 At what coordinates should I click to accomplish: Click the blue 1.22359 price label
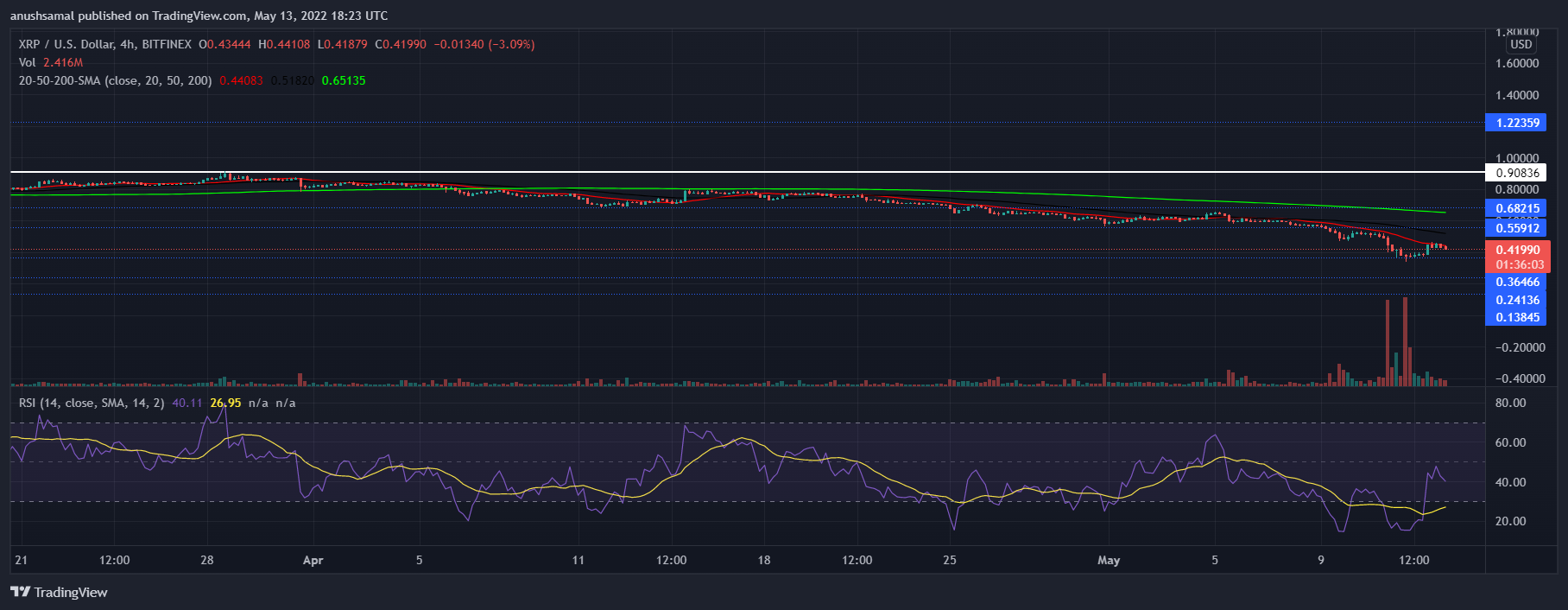pos(1517,123)
